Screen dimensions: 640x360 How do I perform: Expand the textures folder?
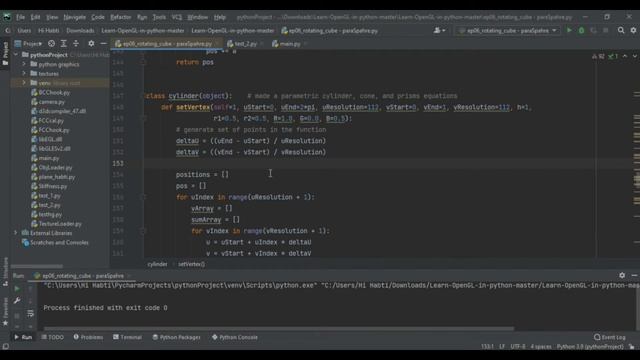pyautogui.click(x=24, y=73)
